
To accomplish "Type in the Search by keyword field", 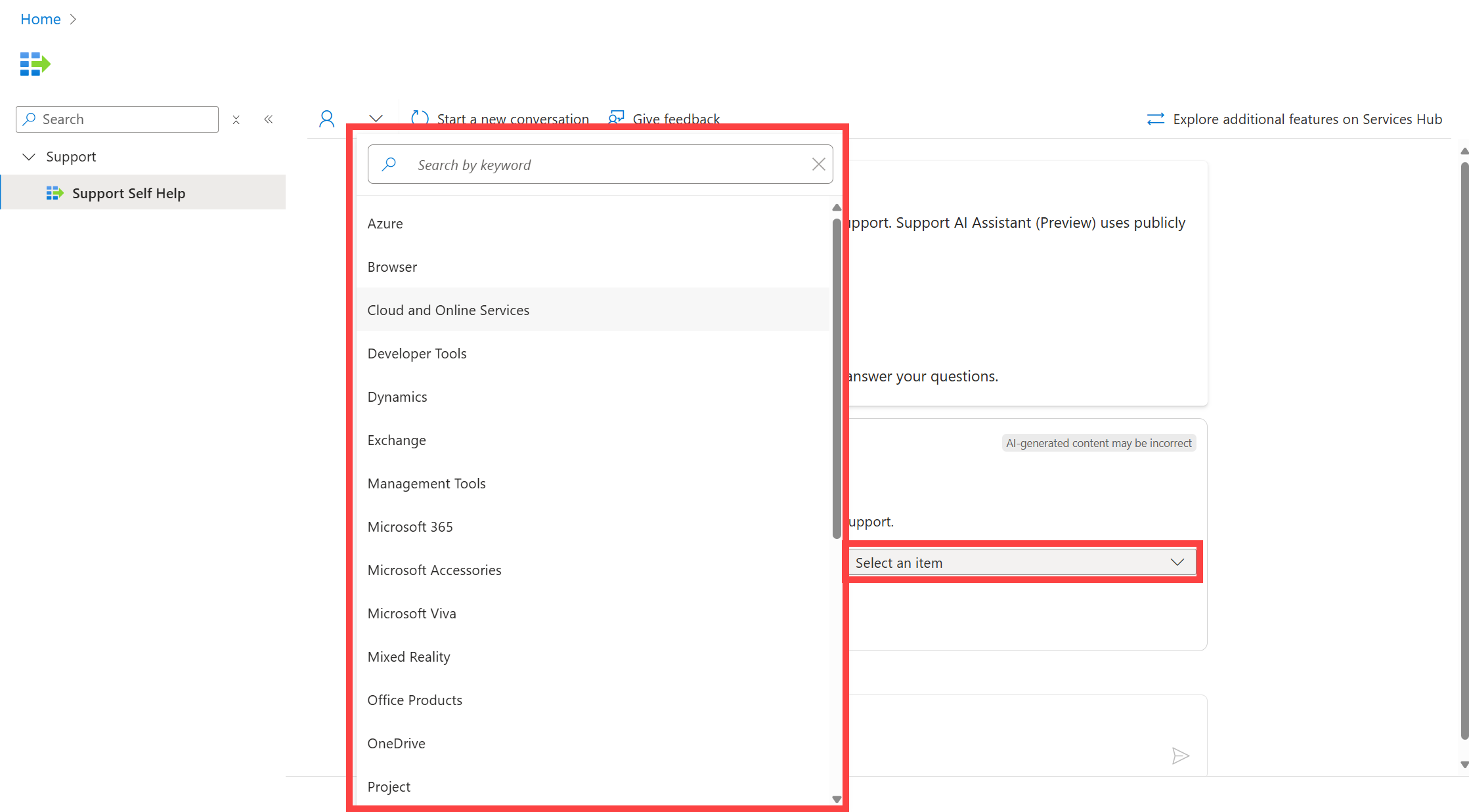I will (600, 164).
